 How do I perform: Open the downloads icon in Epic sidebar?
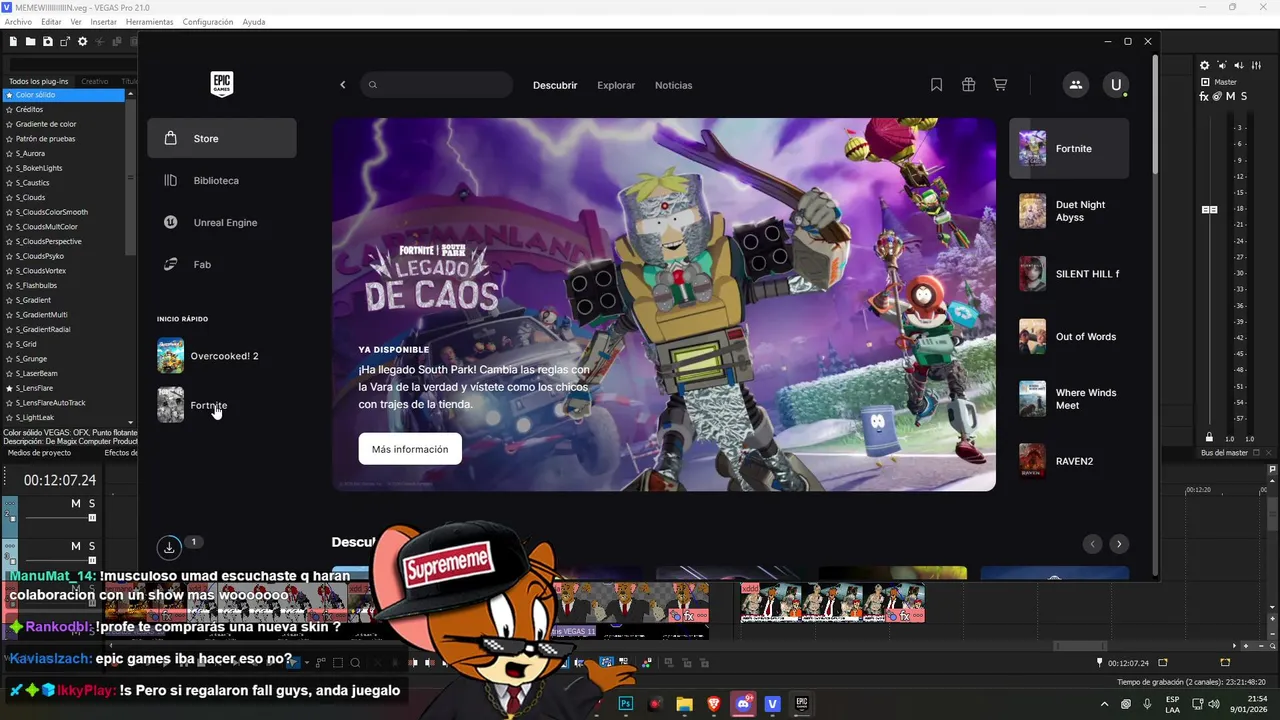coord(170,547)
